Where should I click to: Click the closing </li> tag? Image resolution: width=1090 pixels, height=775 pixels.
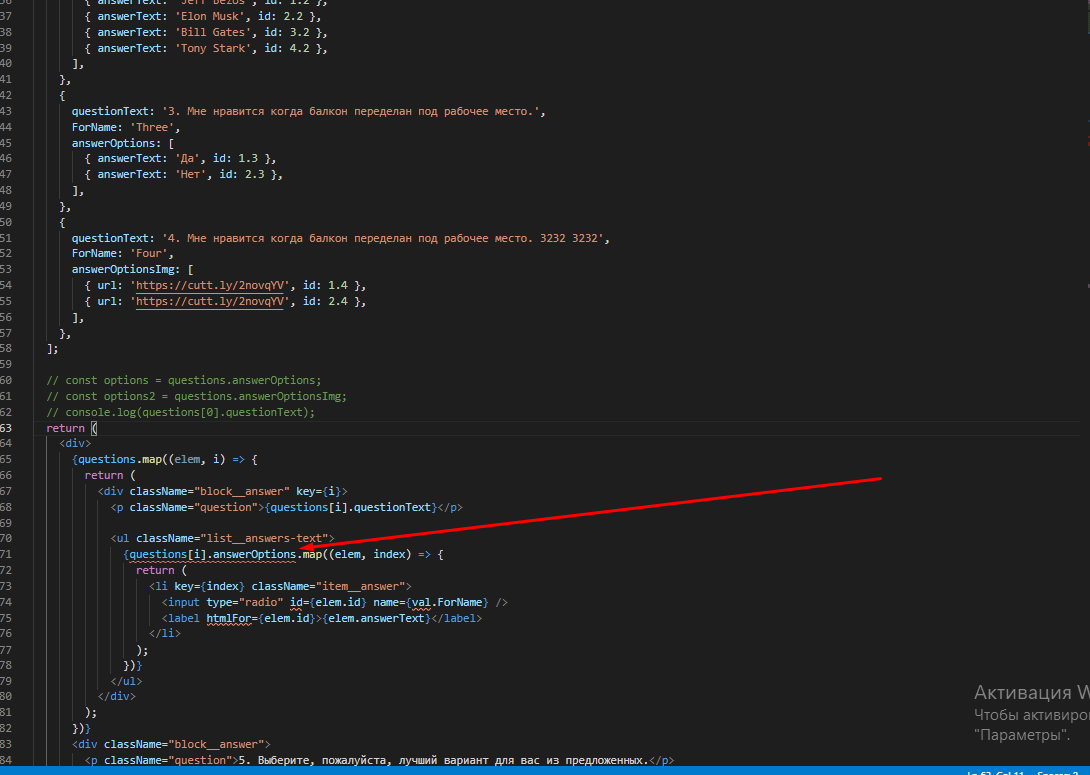pyautogui.click(x=165, y=634)
